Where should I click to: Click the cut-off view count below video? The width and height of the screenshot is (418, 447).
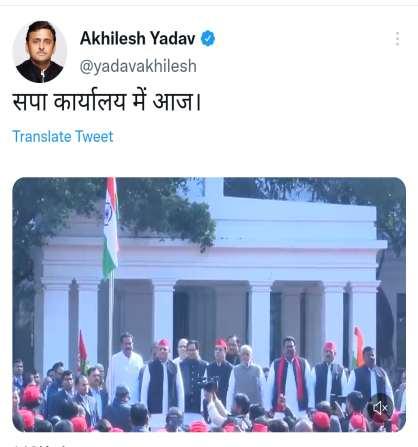pyautogui.click(x=40, y=445)
